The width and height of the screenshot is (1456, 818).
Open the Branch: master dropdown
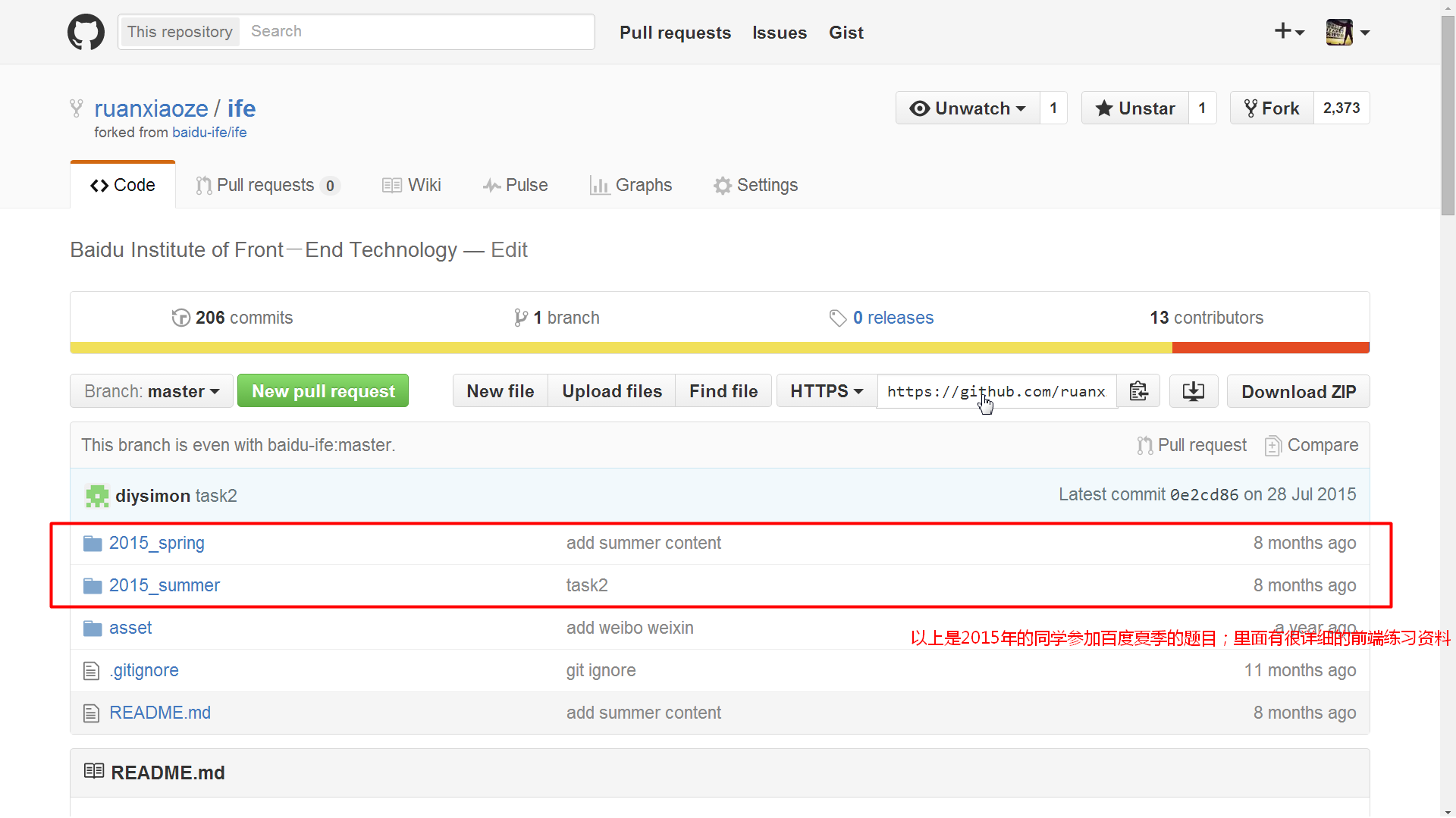(152, 391)
